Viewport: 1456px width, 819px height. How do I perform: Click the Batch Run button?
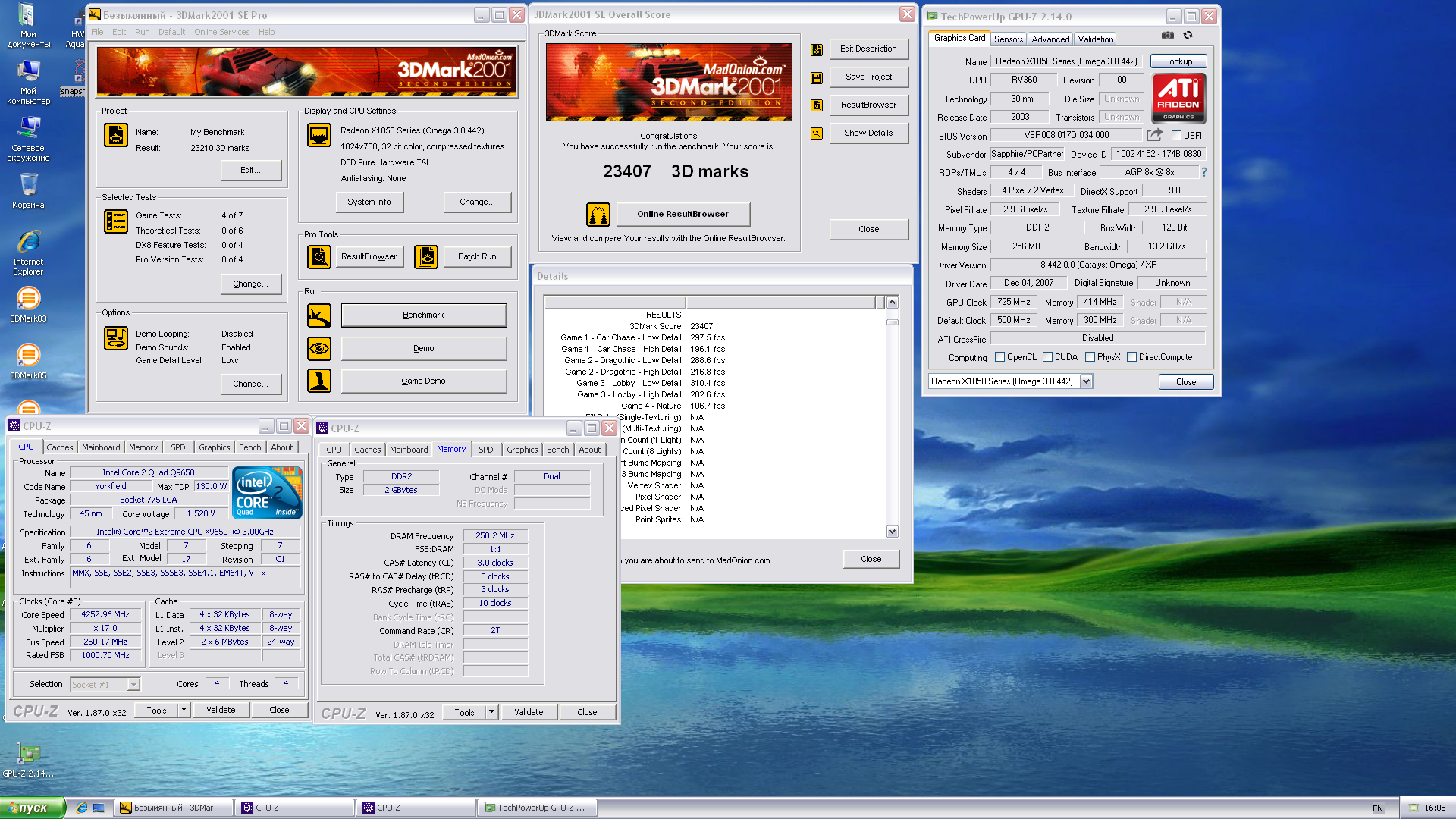click(477, 257)
